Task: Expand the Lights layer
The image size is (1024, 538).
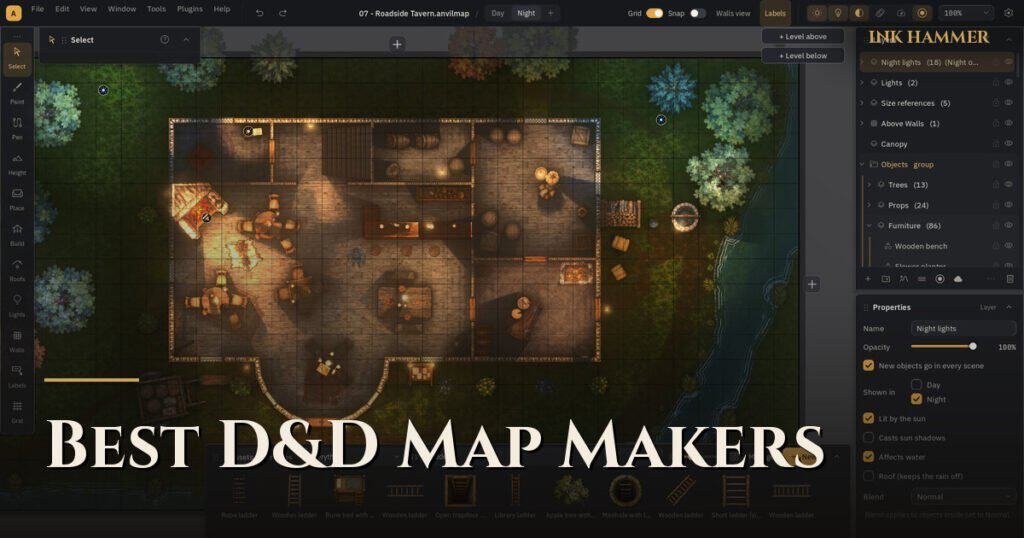Action: (x=862, y=83)
